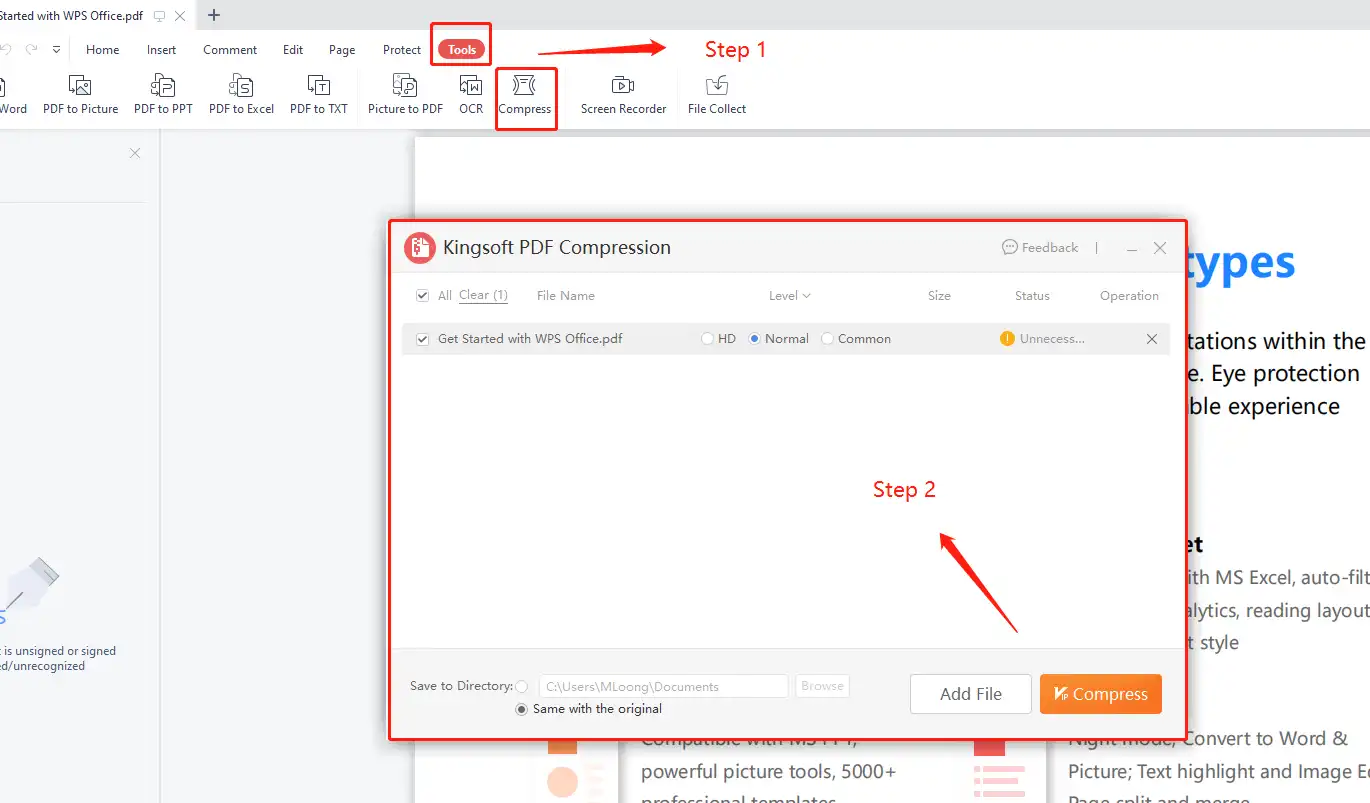Click the redo arrow in quick access
Screen dimensions: 1370x803
click(32, 49)
